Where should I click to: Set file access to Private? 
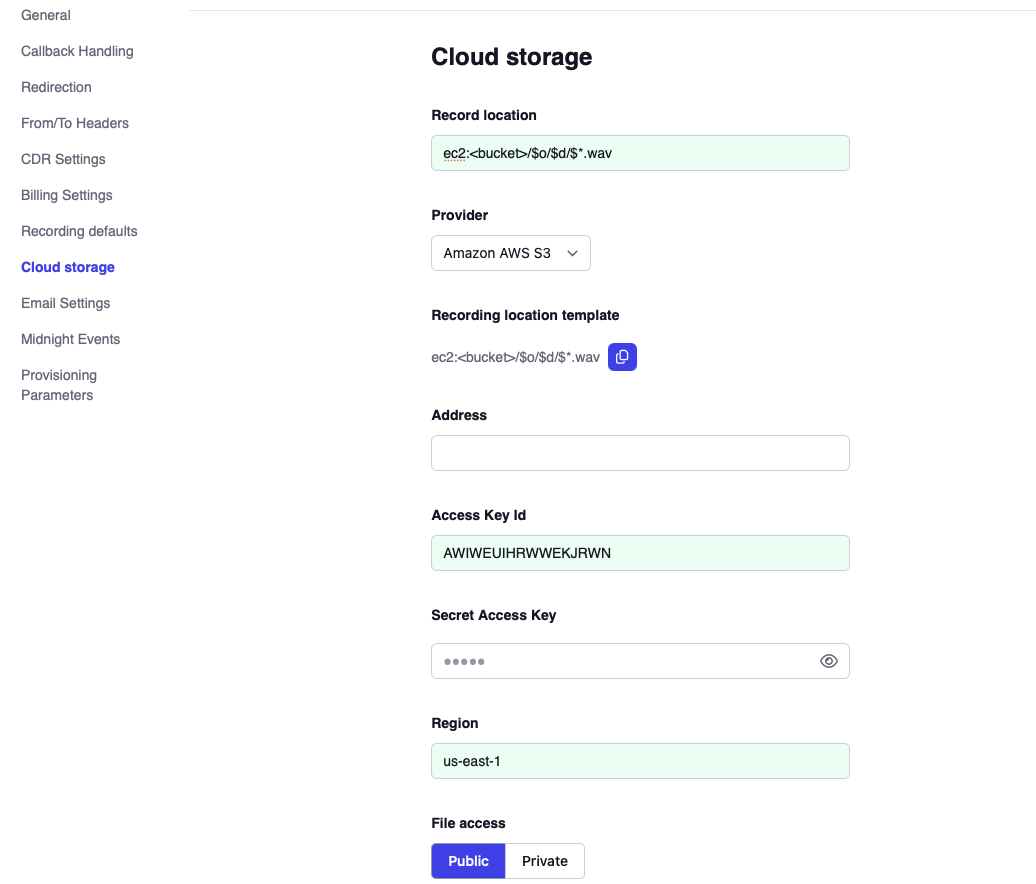click(x=544, y=861)
